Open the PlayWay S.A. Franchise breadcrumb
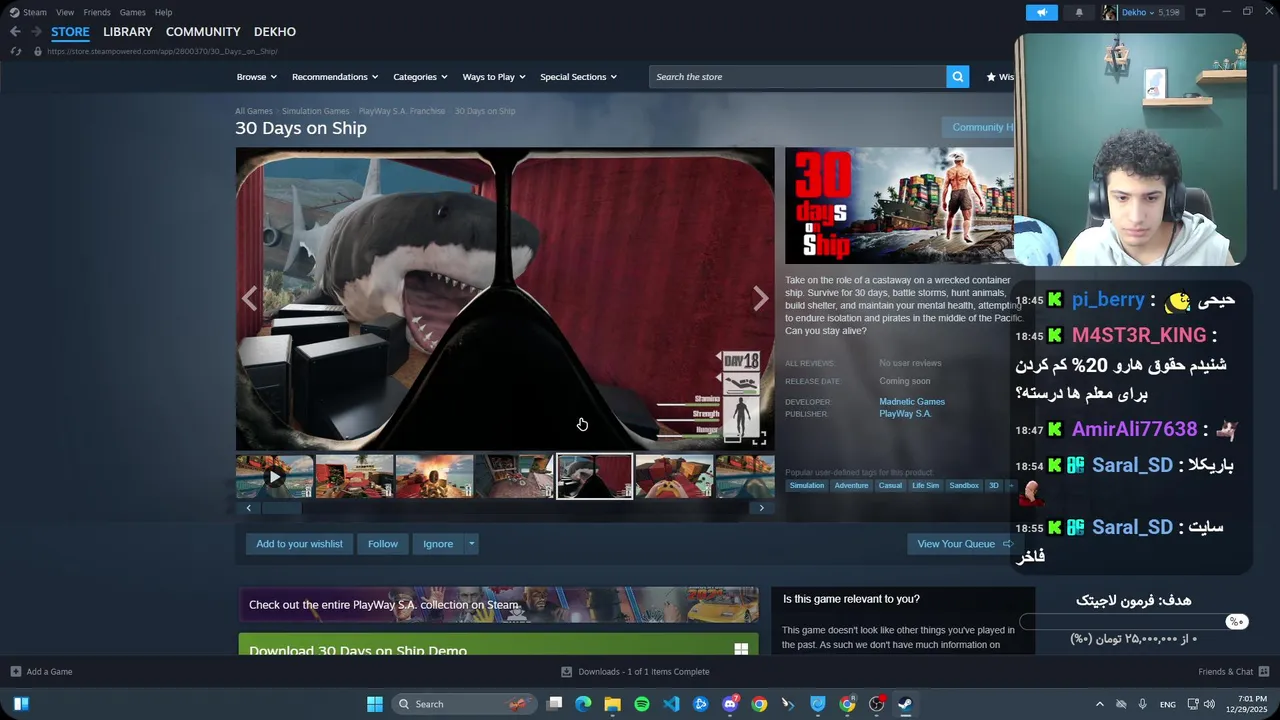1280x720 pixels. (402, 111)
